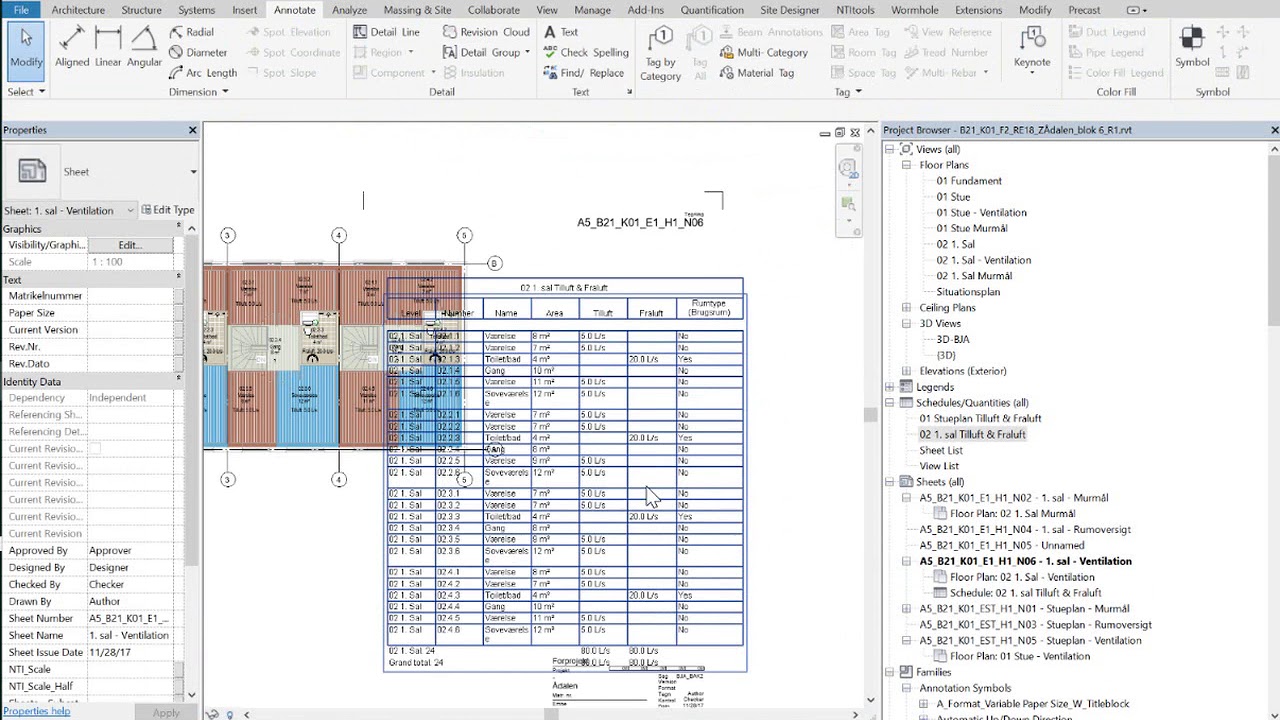Click the Symbol tool
The width and height of the screenshot is (1280, 720).
coord(1192,48)
